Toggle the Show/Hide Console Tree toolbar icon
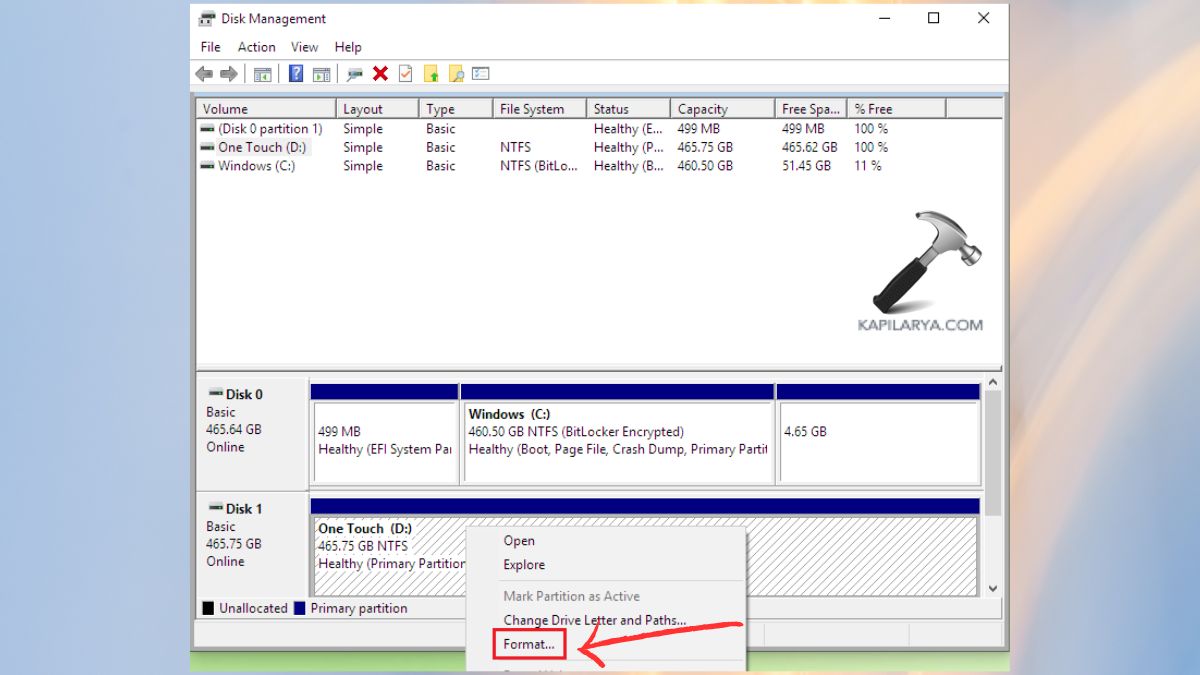The height and width of the screenshot is (675, 1200). tap(262, 73)
